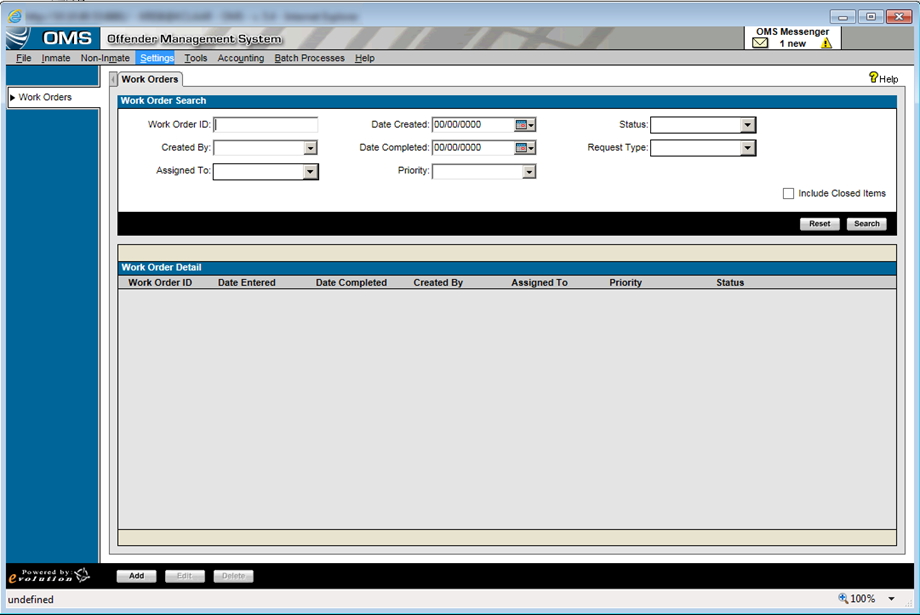Screen dimensions: 920x615
Task: Click the Work Order ID input field
Action: (266, 125)
